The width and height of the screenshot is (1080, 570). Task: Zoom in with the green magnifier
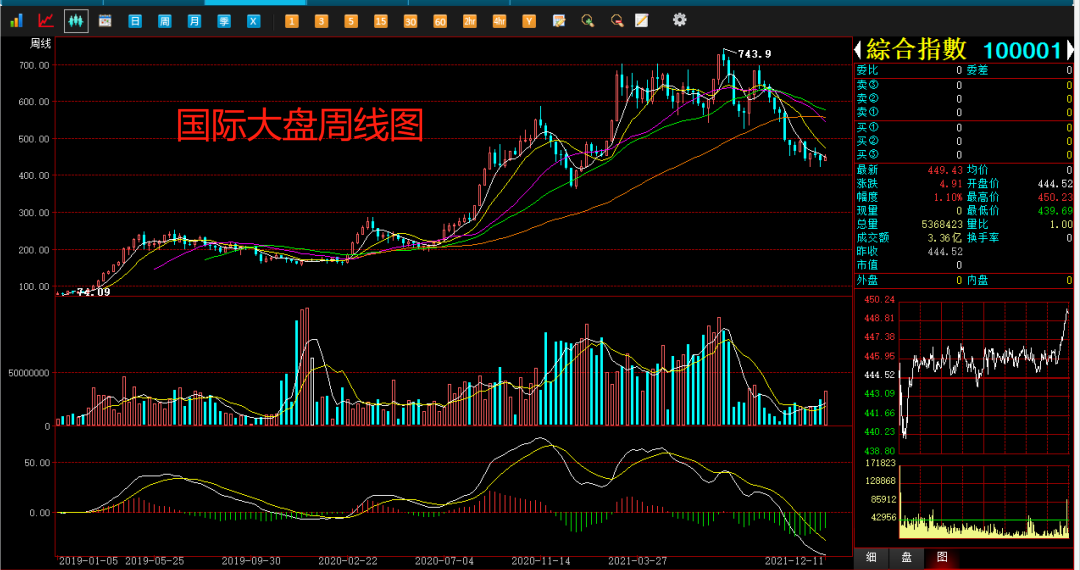point(588,21)
